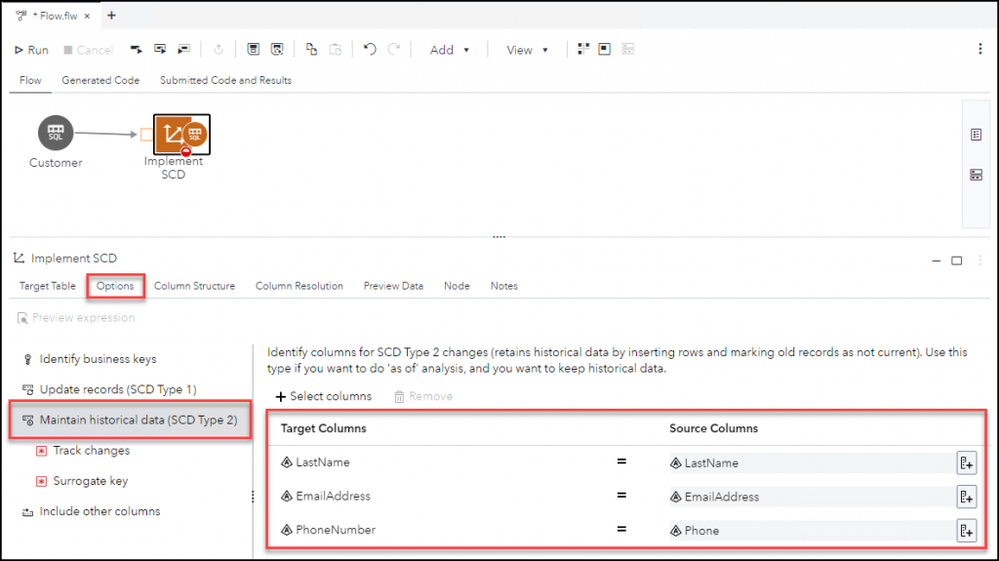Image resolution: width=999 pixels, height=561 pixels.
Task: Click column picker icon for the Phone source
Action: tap(966, 531)
